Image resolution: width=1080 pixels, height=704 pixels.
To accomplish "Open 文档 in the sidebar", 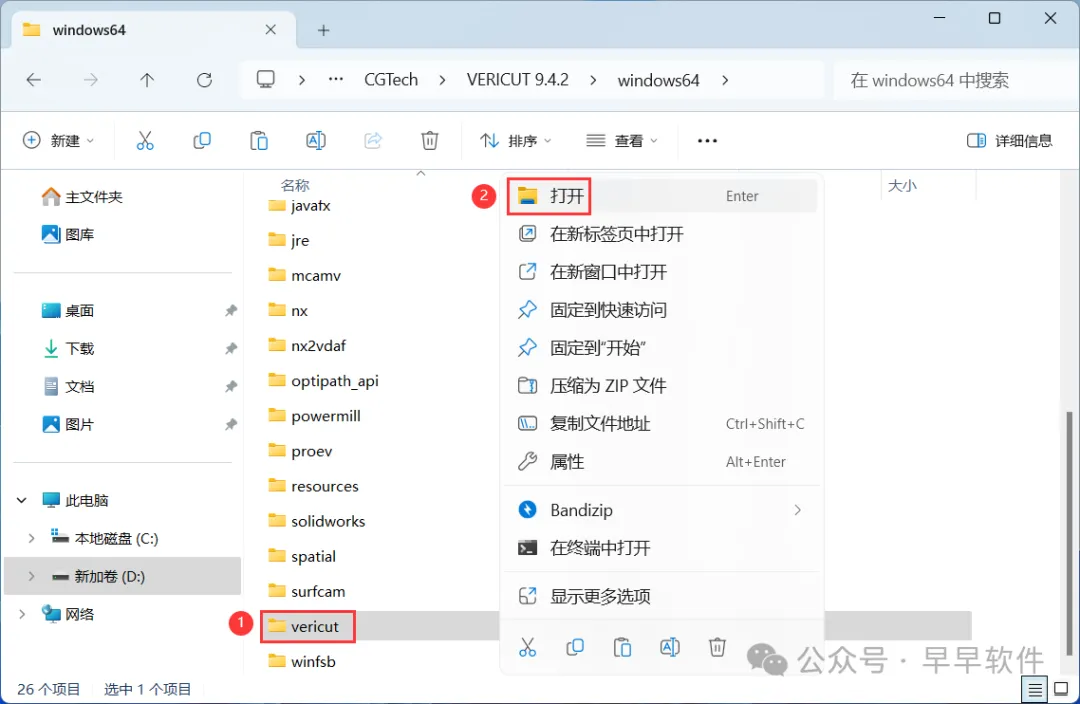I will coord(68,386).
